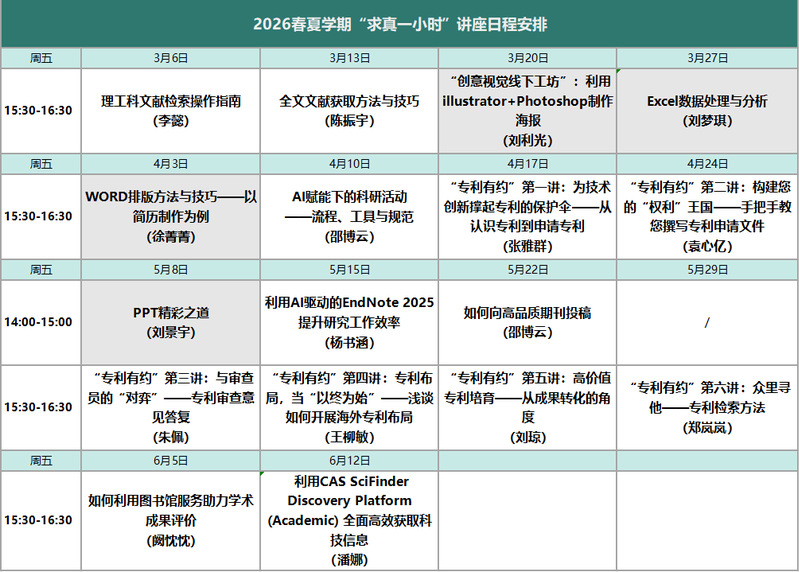Click the 全文文献获取方法与技巧 lecture cell
The image size is (799, 572).
(349, 110)
